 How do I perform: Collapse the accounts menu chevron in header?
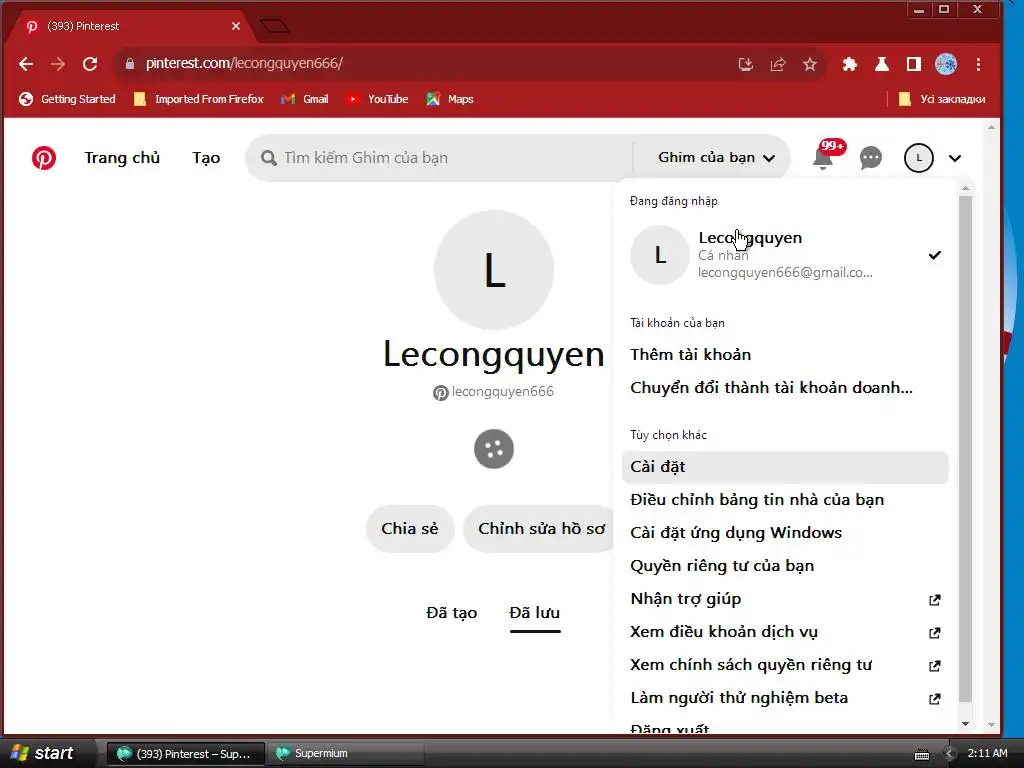coord(955,158)
